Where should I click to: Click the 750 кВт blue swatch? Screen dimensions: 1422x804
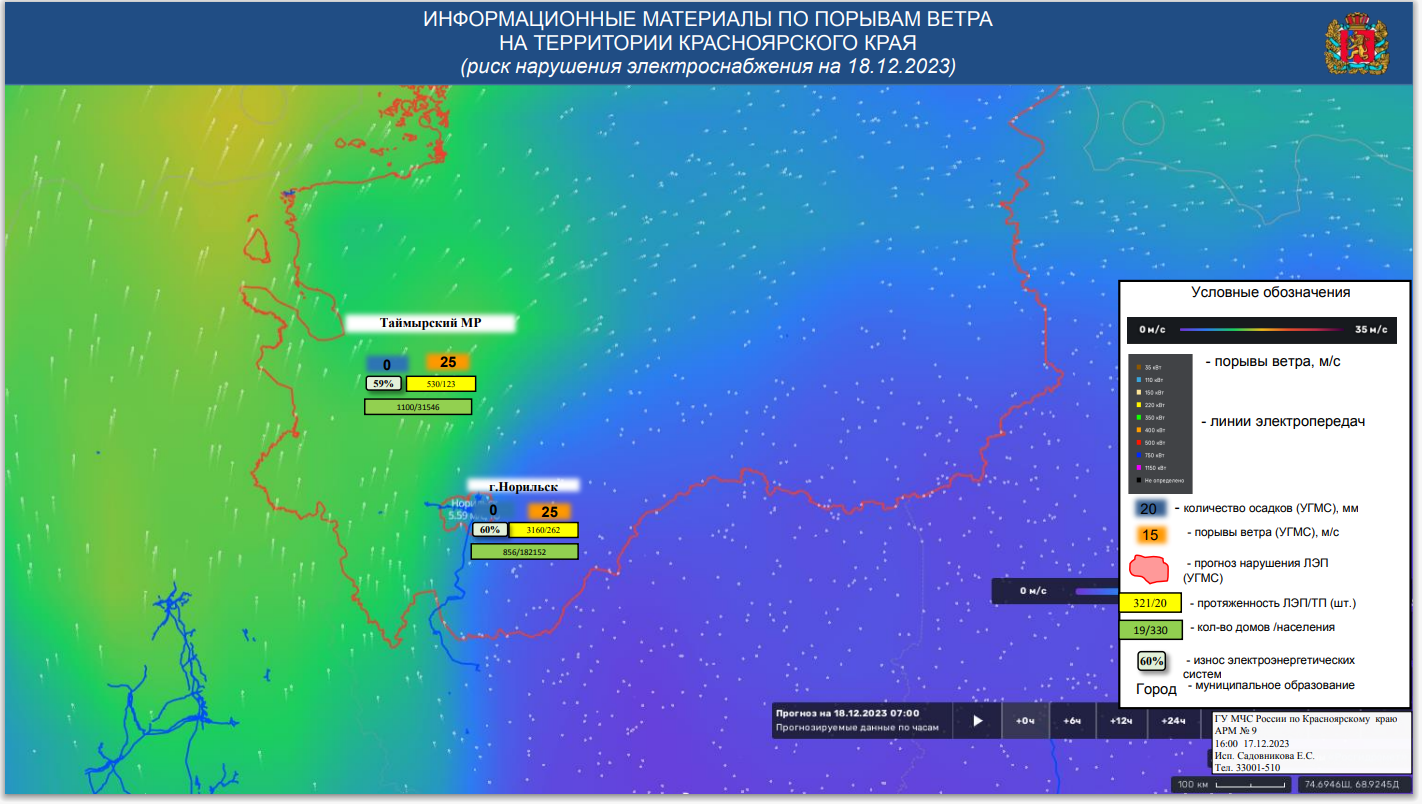(1139, 455)
